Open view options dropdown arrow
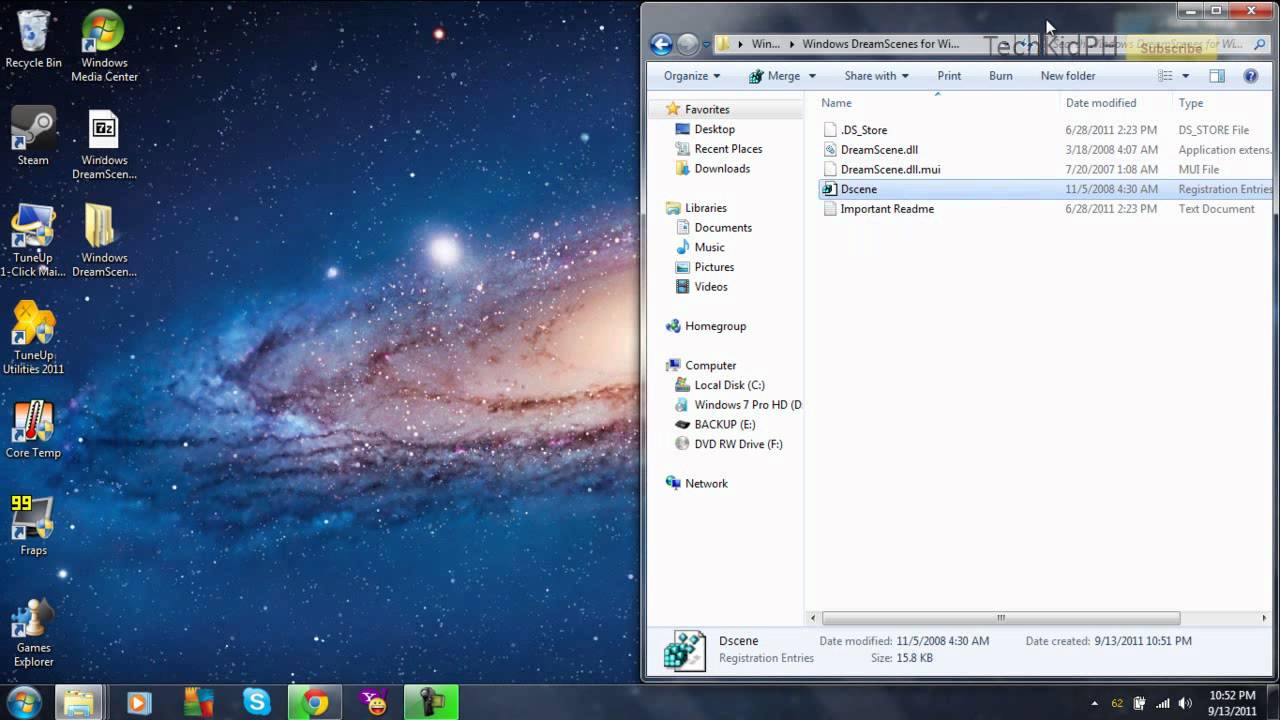 (x=1186, y=76)
